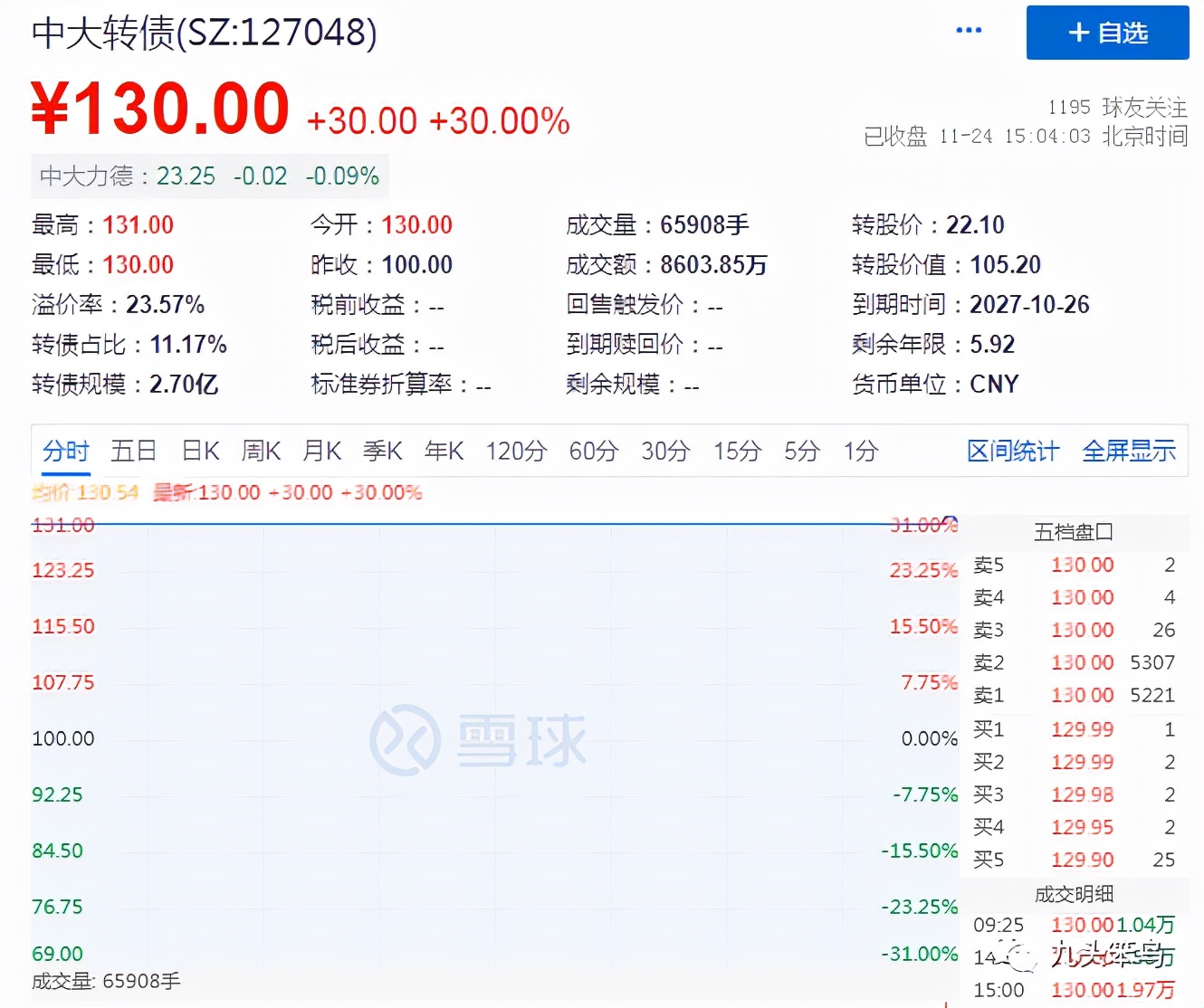The width and height of the screenshot is (1204, 1008).
Task: Switch to the 分时 chart tab
Action: point(64,451)
